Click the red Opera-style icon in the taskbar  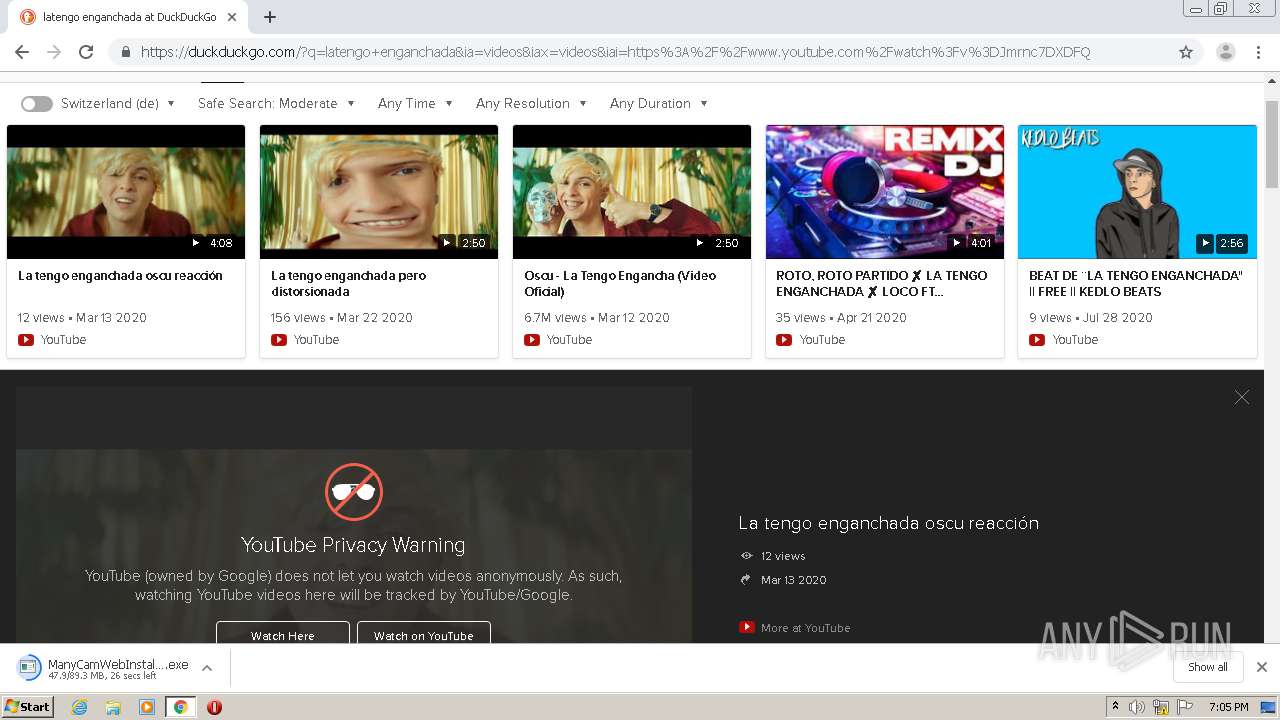click(x=214, y=707)
